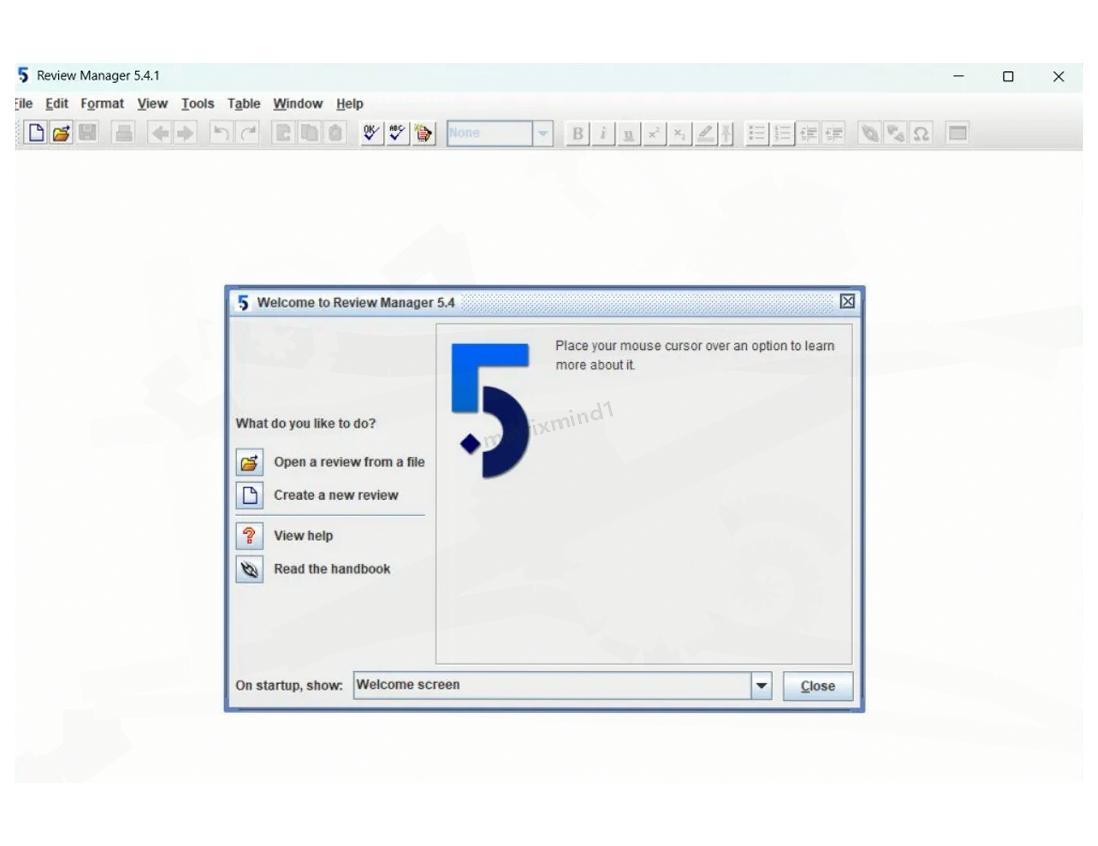The height and width of the screenshot is (846, 1098).
Task: Click the Open file toolbar icon
Action: tap(62, 133)
